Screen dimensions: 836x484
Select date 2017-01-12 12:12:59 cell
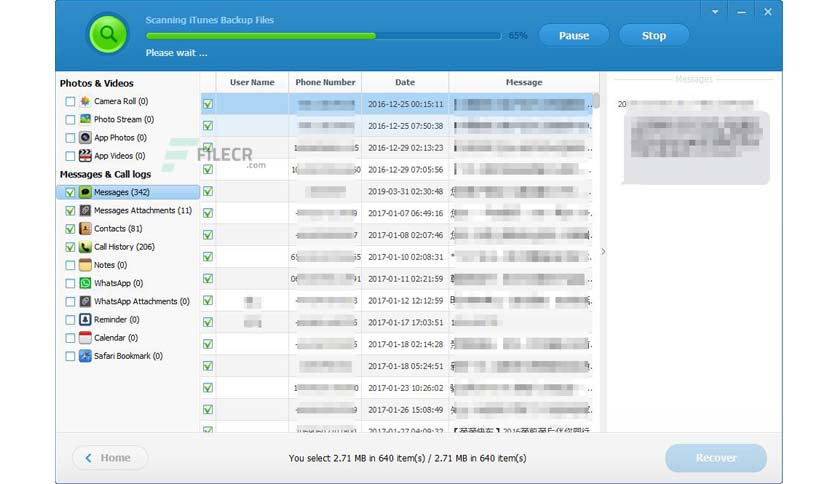tap(405, 301)
